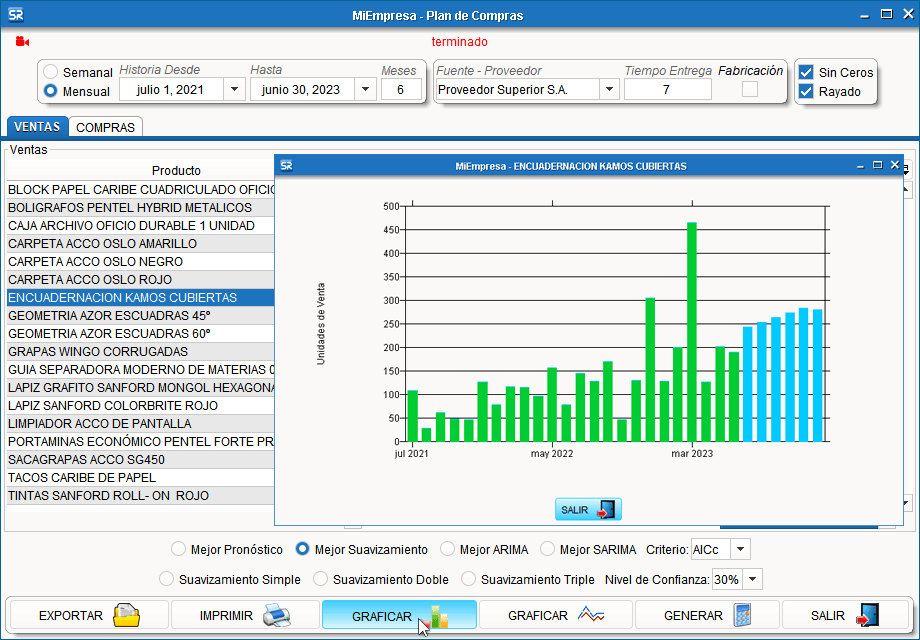Image resolution: width=920 pixels, height=640 pixels.
Task: Click the GENERAR button
Action: click(707, 615)
